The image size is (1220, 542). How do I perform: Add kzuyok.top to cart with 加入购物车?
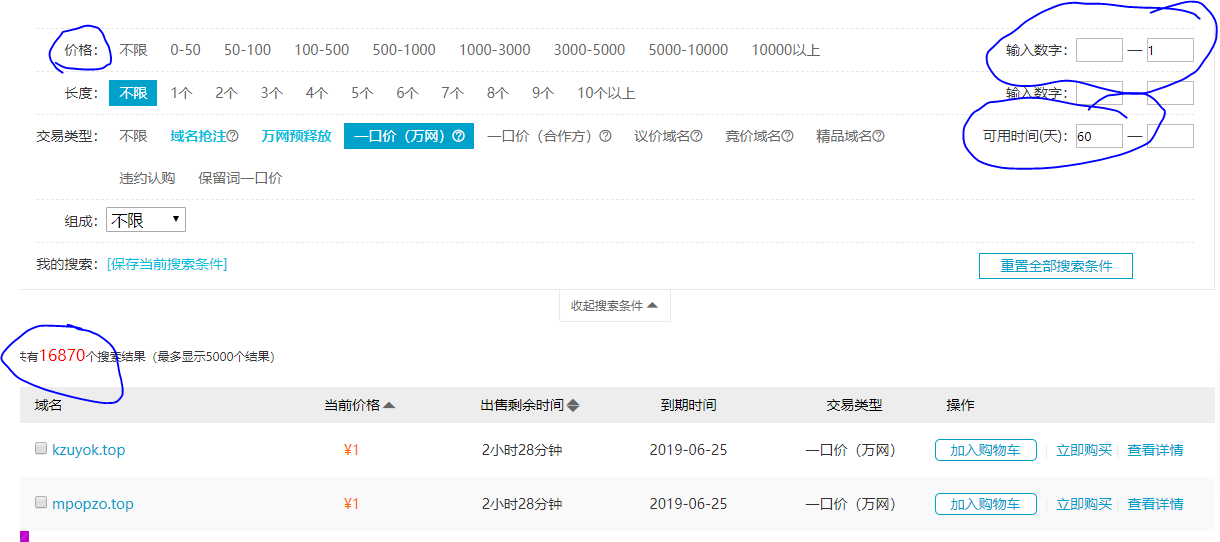click(x=985, y=450)
